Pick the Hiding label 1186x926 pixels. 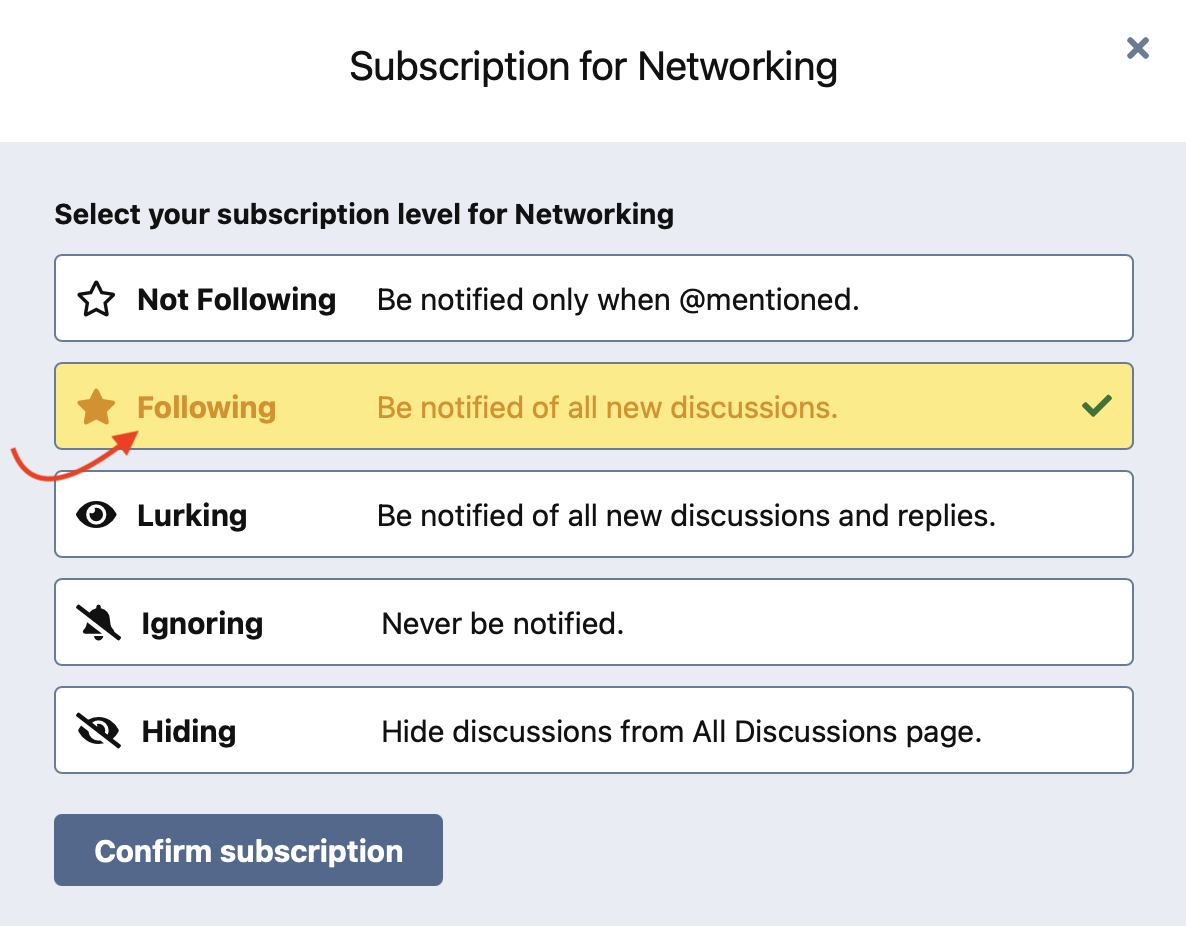pyautogui.click(x=189, y=732)
